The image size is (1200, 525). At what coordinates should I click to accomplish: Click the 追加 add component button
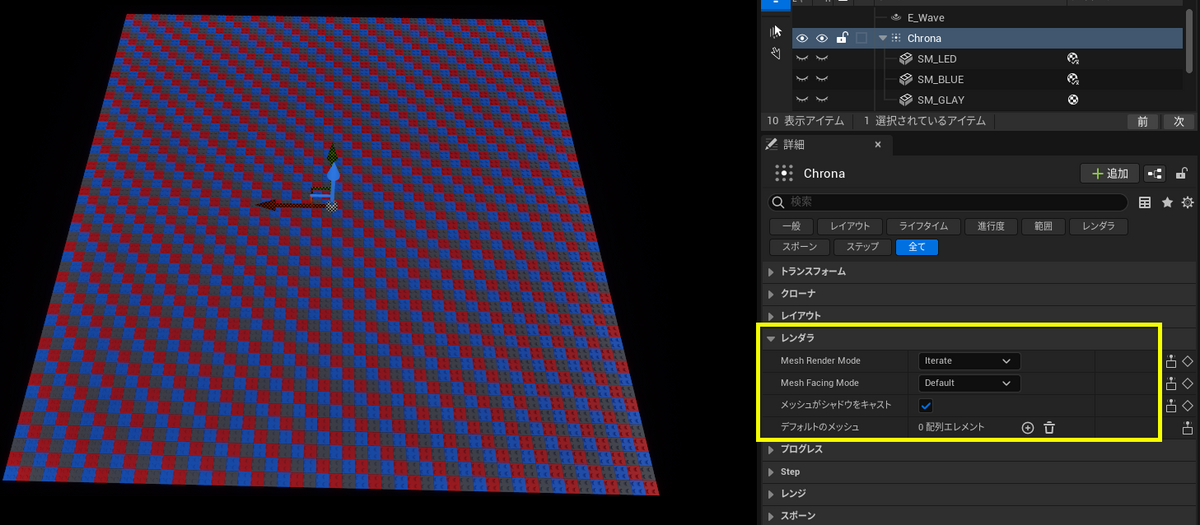[1110, 173]
